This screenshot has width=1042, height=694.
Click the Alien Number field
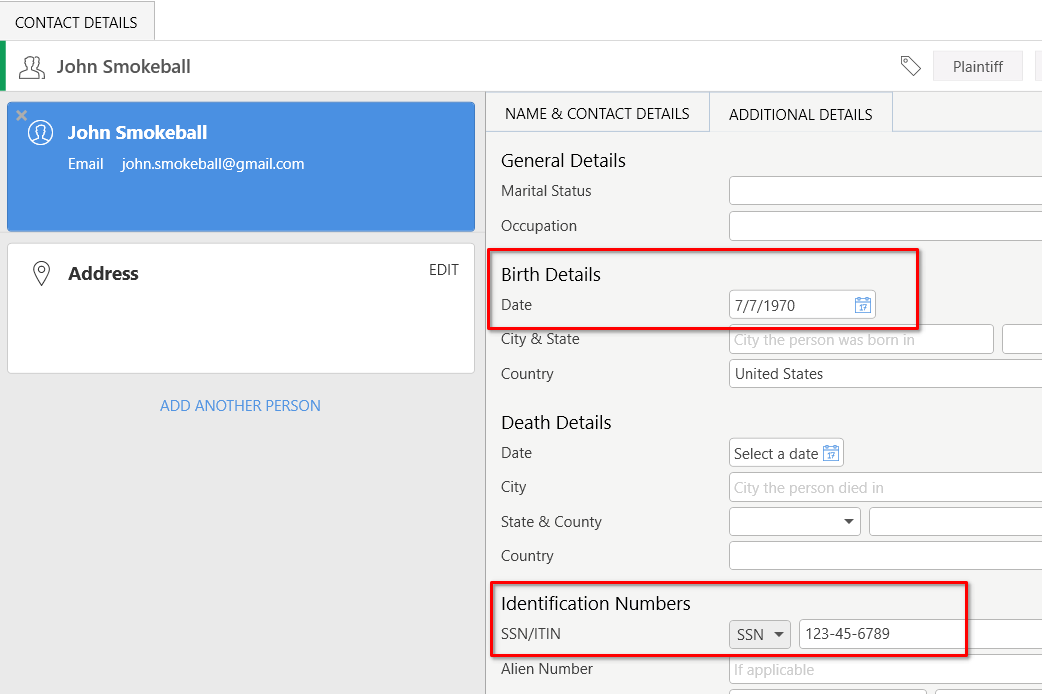(885, 670)
